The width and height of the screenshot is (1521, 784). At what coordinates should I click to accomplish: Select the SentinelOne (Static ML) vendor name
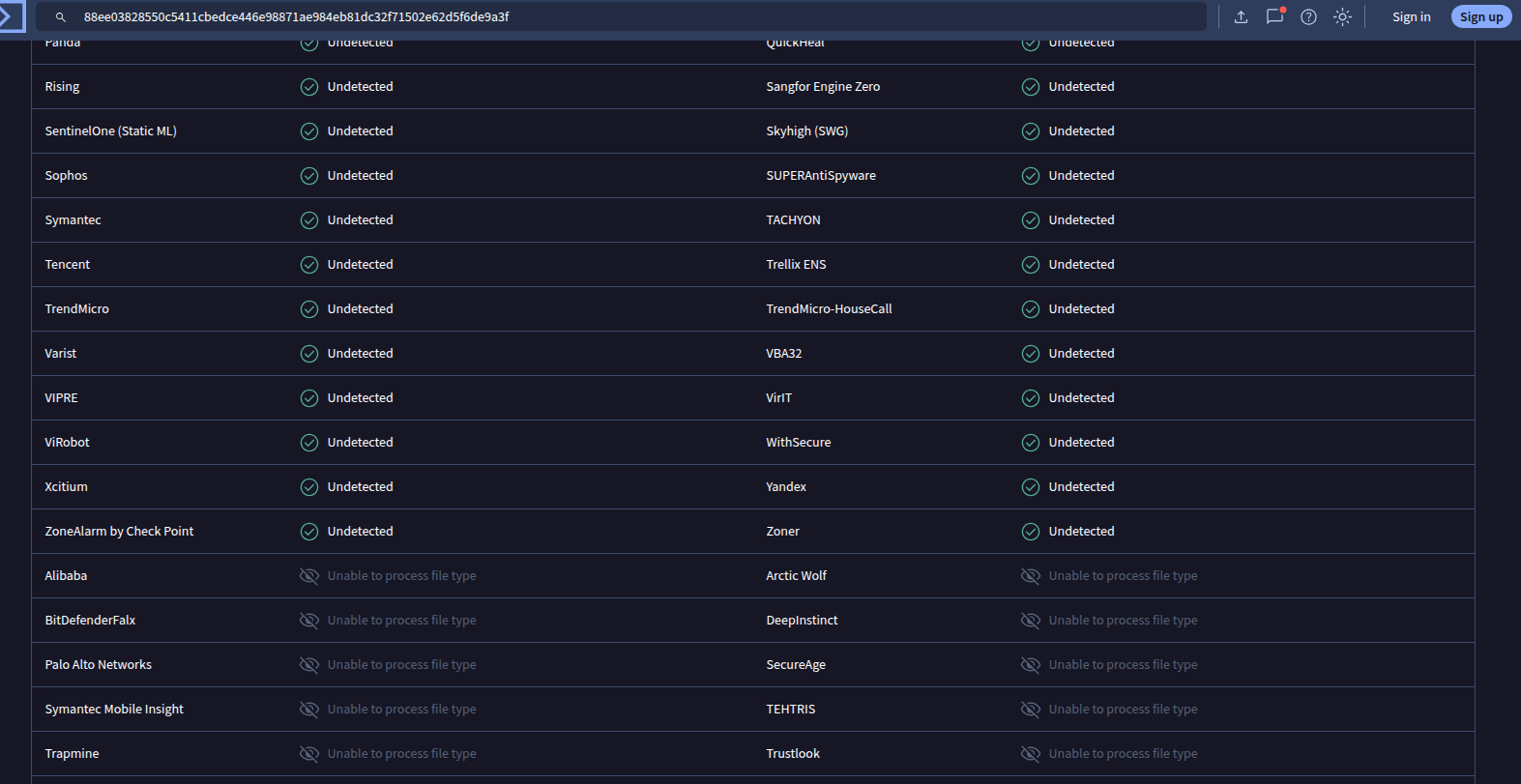[x=110, y=131]
